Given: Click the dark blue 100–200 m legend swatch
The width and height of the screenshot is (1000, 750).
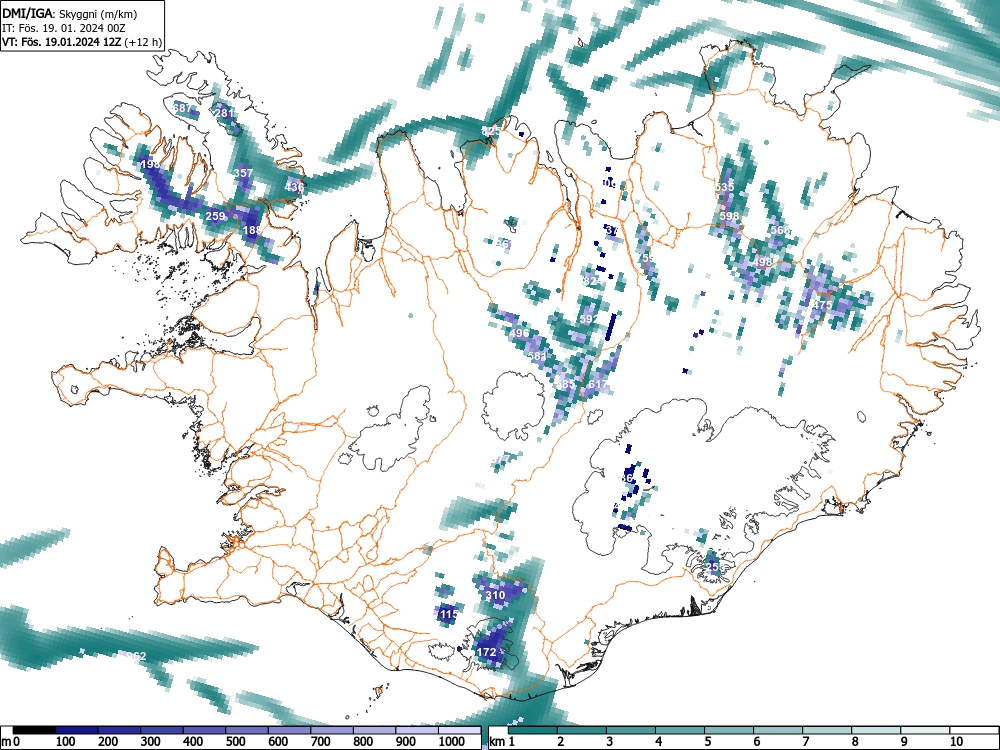Looking at the screenshot, I should coord(77,730).
